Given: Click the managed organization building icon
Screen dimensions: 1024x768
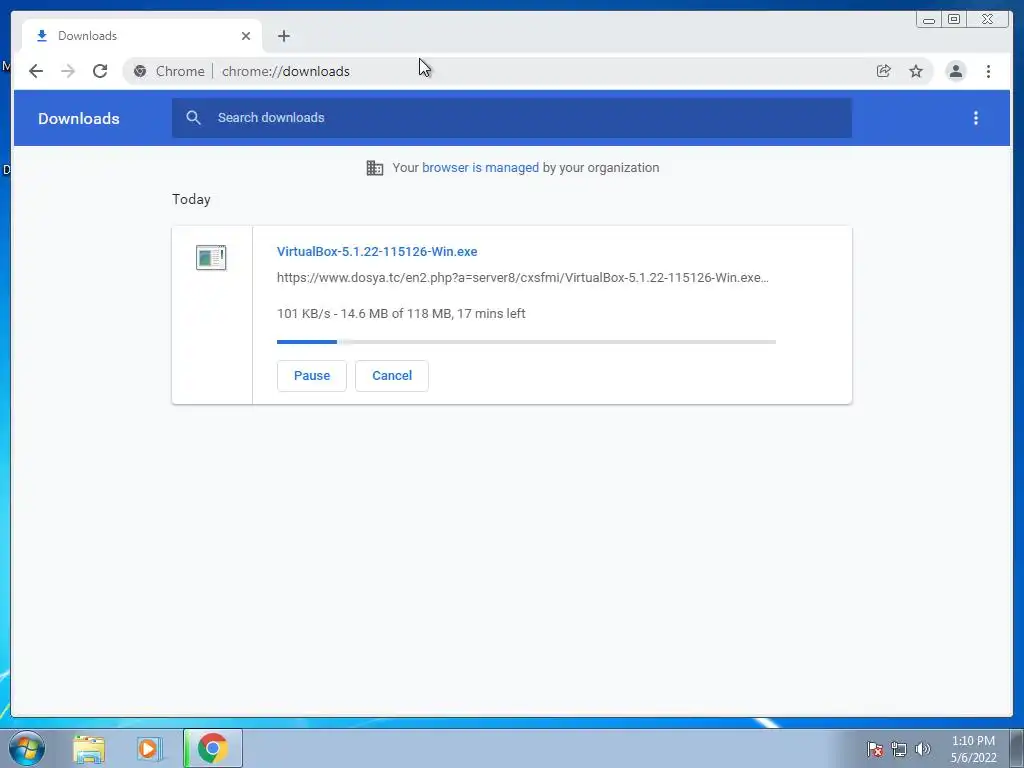Looking at the screenshot, I should [375, 168].
